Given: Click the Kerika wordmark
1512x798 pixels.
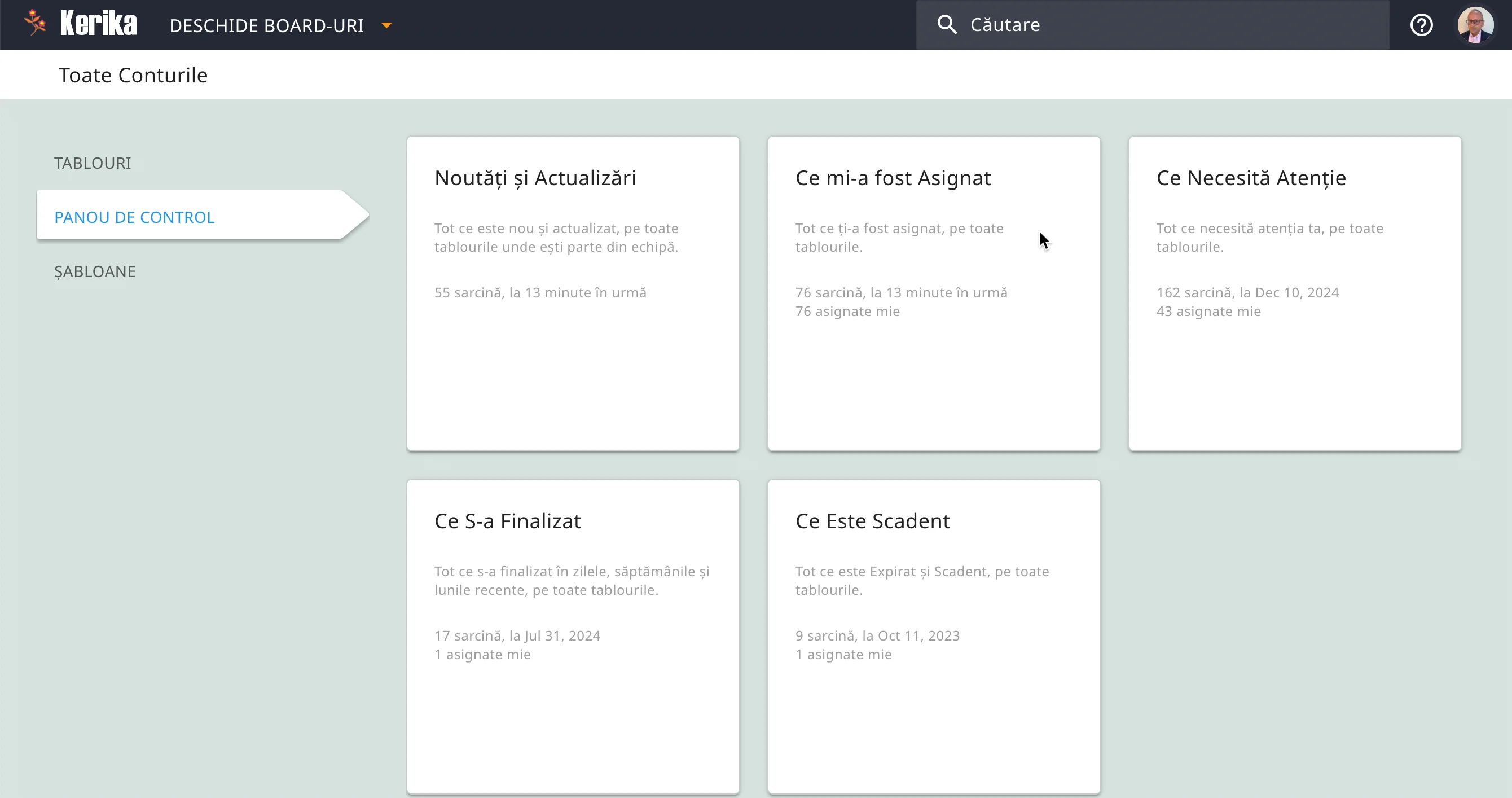Looking at the screenshot, I should [x=99, y=24].
